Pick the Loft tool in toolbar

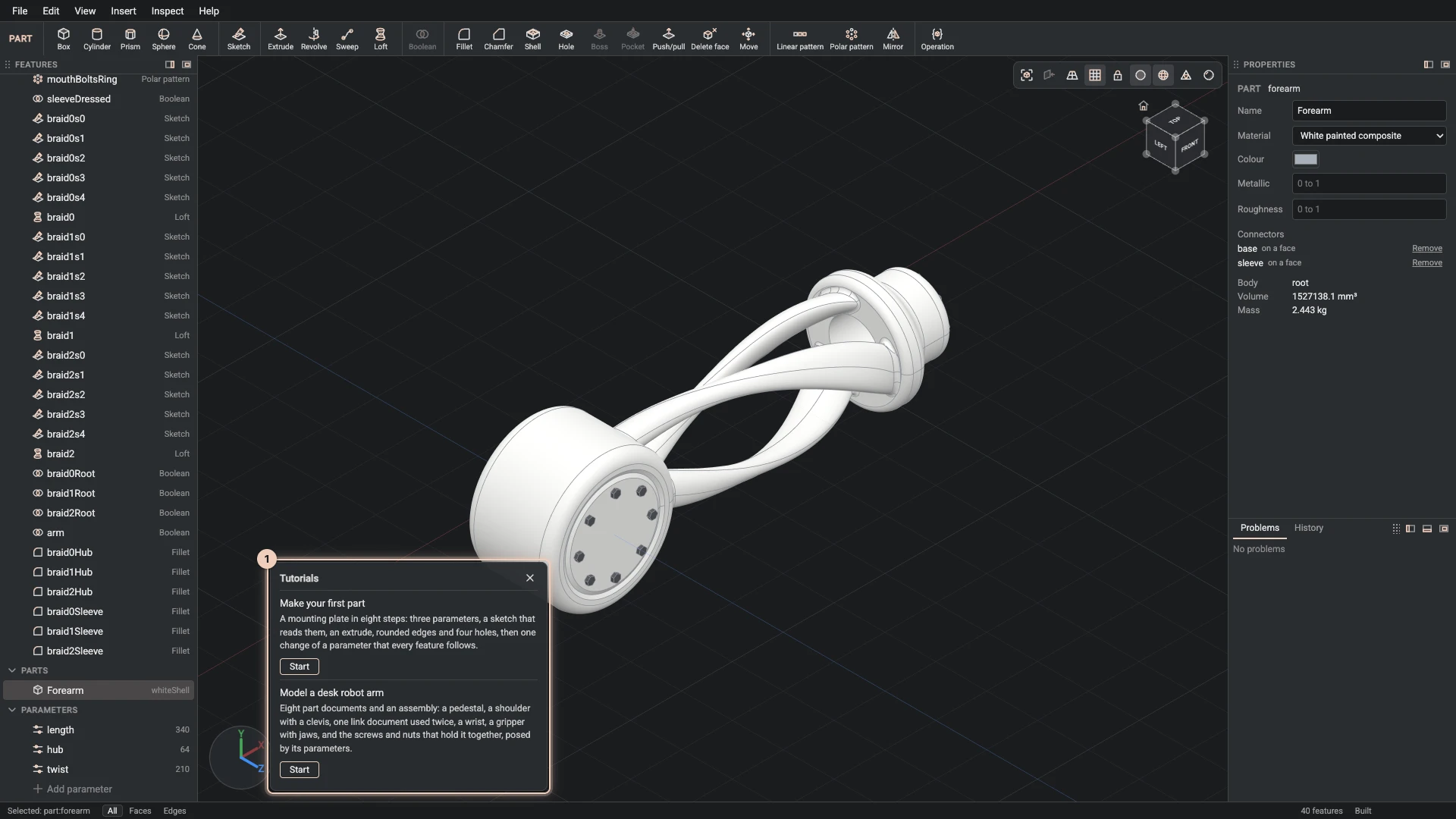(380, 39)
